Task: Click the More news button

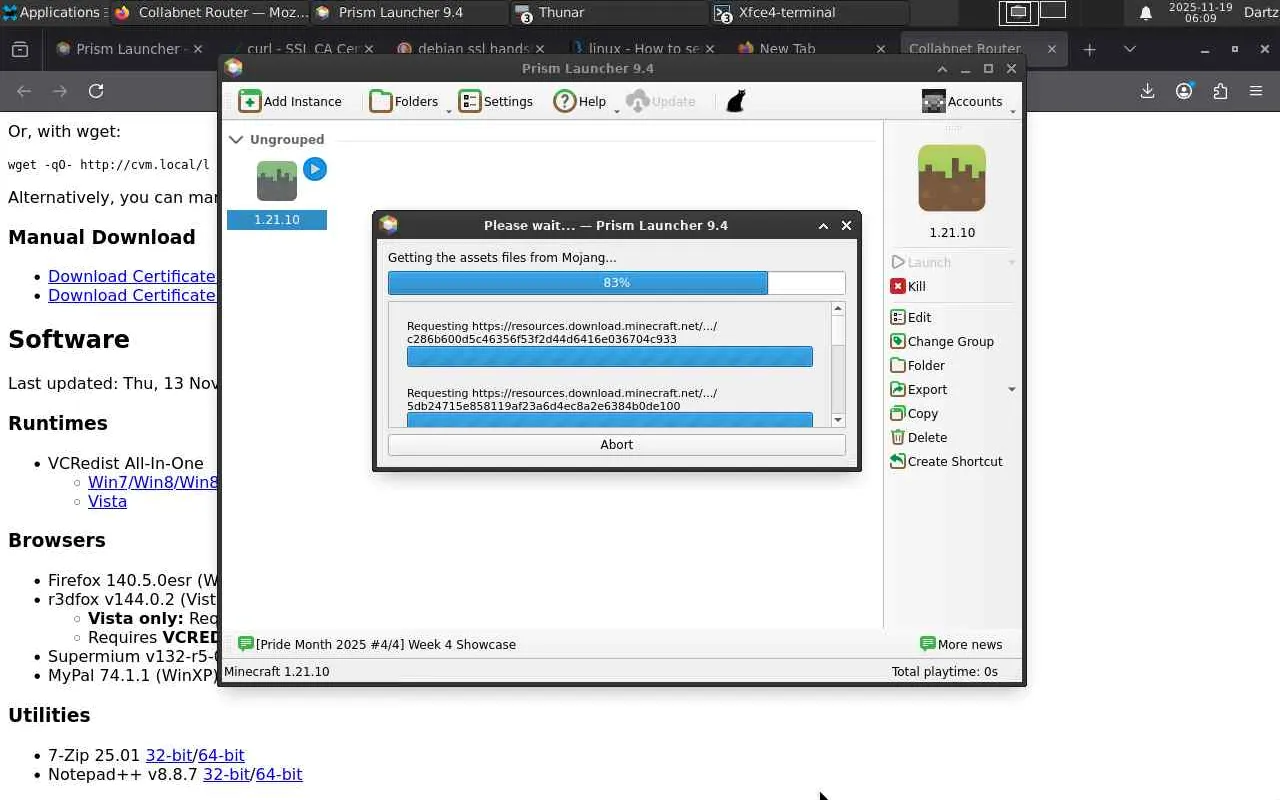Action: (x=961, y=644)
